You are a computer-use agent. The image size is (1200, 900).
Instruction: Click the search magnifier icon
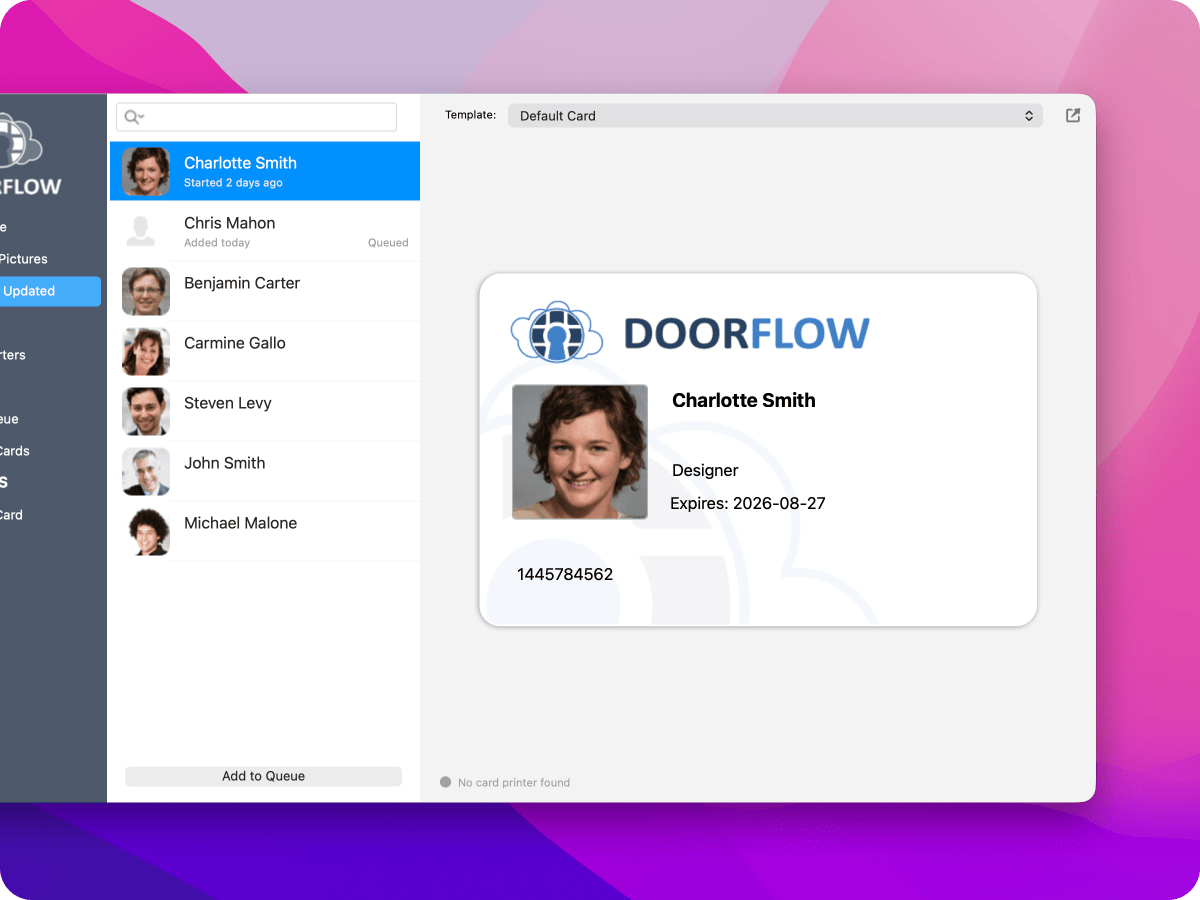[133, 117]
